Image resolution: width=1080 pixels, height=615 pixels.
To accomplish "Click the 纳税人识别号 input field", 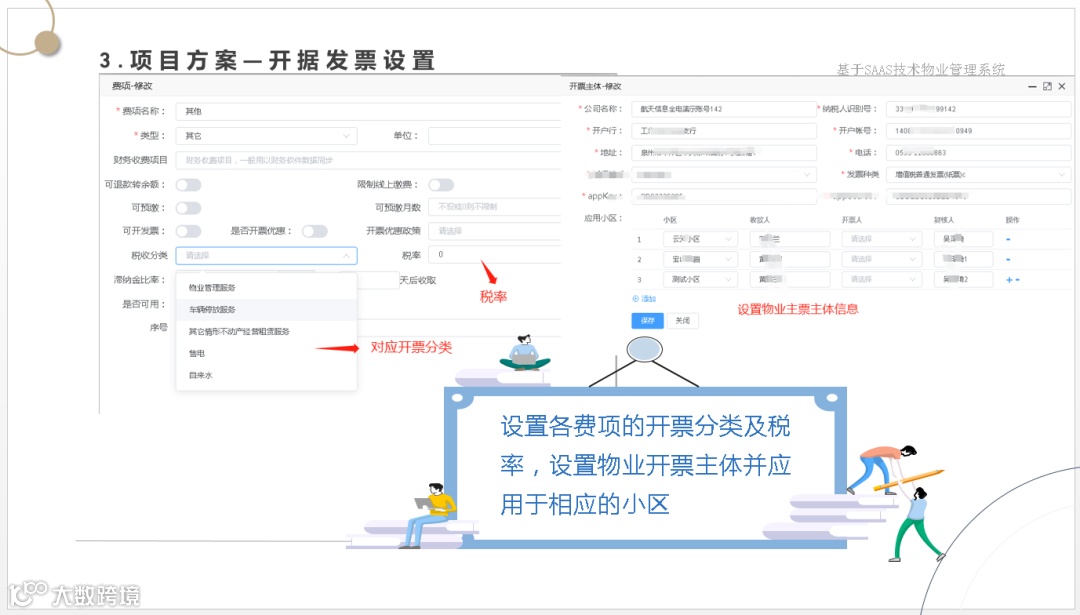I will pyautogui.click(x=978, y=109).
